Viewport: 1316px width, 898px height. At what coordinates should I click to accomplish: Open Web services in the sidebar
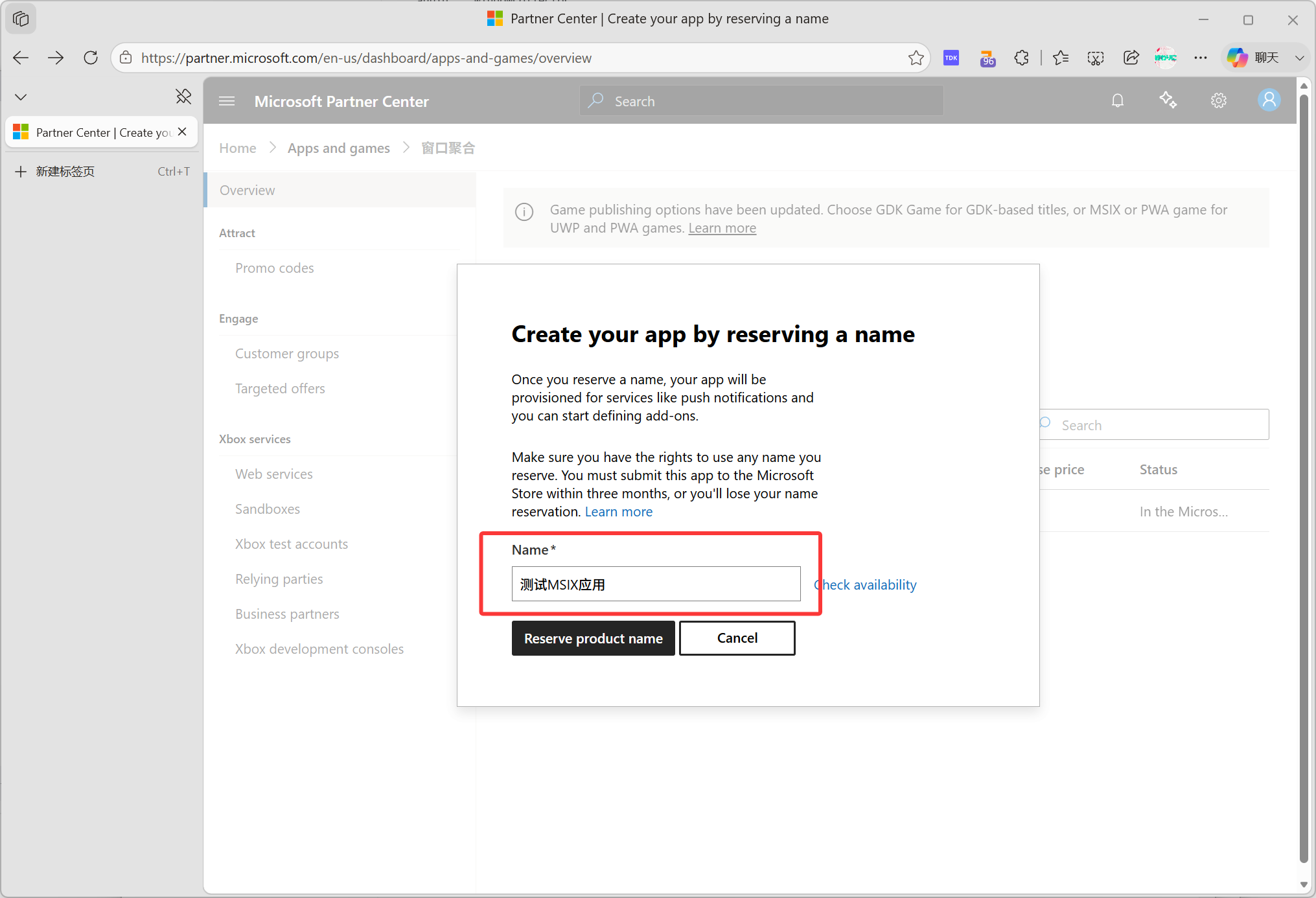pos(274,474)
